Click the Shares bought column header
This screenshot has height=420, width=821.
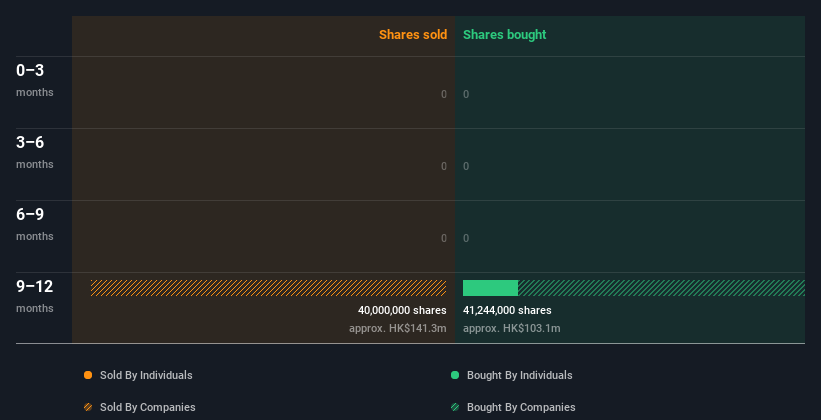pyautogui.click(x=505, y=35)
